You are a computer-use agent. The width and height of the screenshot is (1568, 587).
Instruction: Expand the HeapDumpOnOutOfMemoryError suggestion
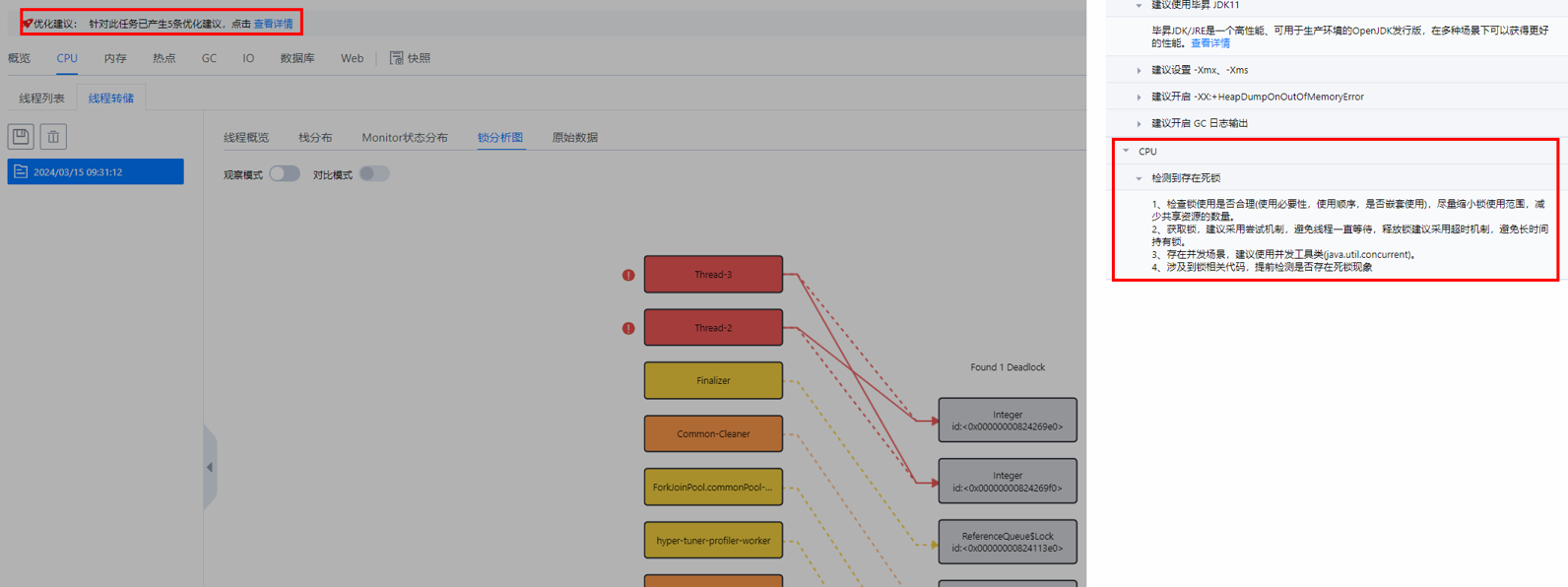point(1140,97)
